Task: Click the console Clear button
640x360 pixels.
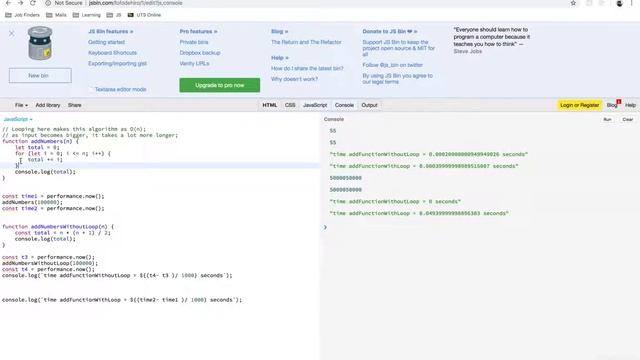Action: coord(628,119)
